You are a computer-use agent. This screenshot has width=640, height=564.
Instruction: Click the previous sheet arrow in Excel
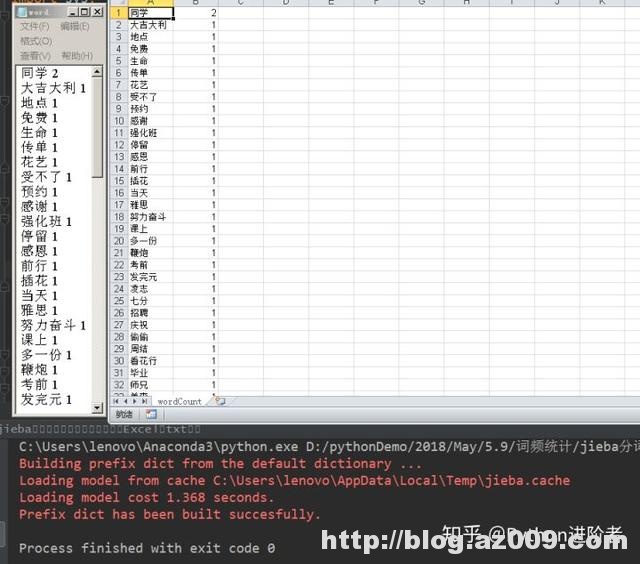coord(125,402)
